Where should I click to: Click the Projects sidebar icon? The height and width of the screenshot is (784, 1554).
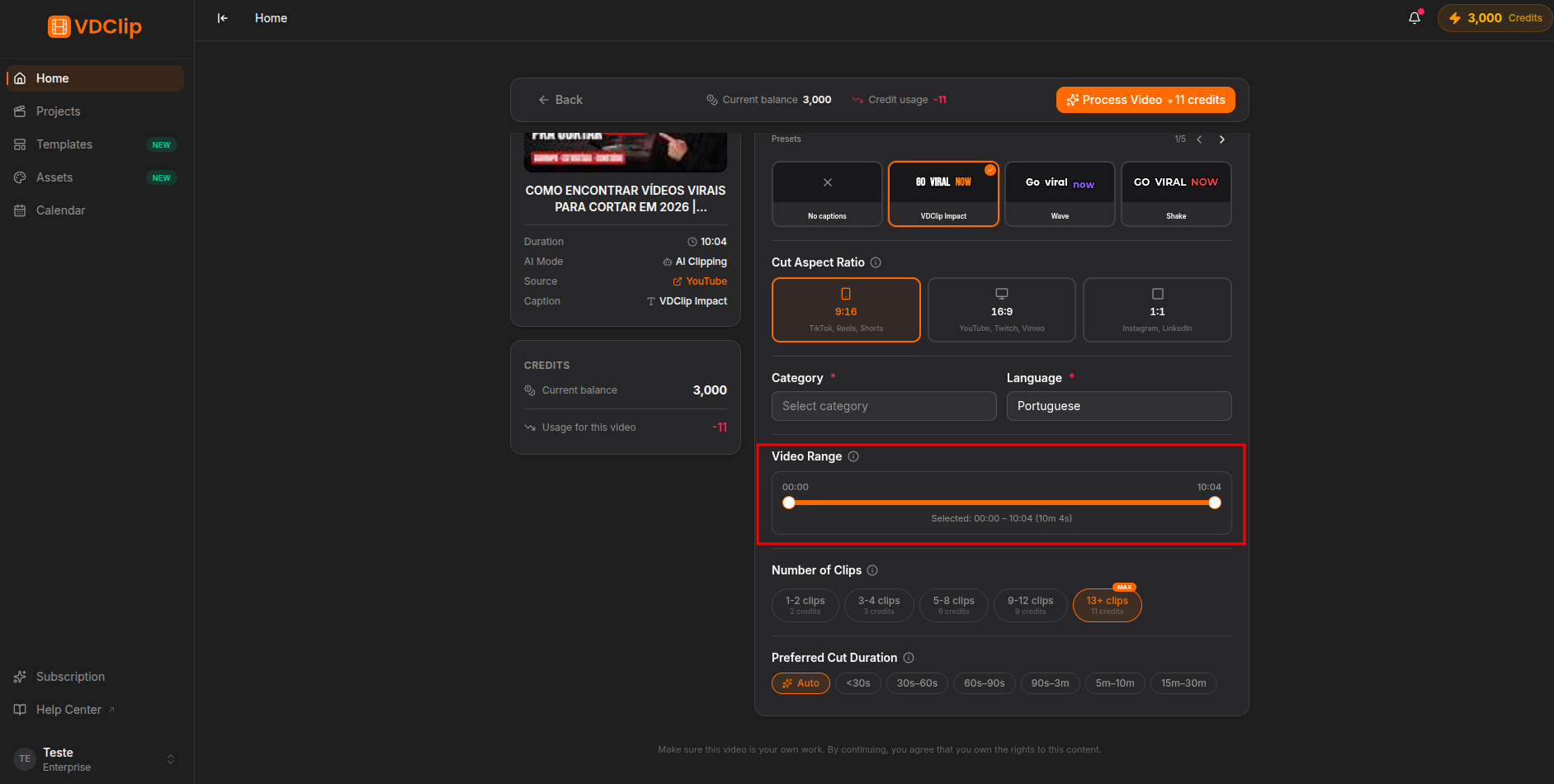[x=20, y=111]
